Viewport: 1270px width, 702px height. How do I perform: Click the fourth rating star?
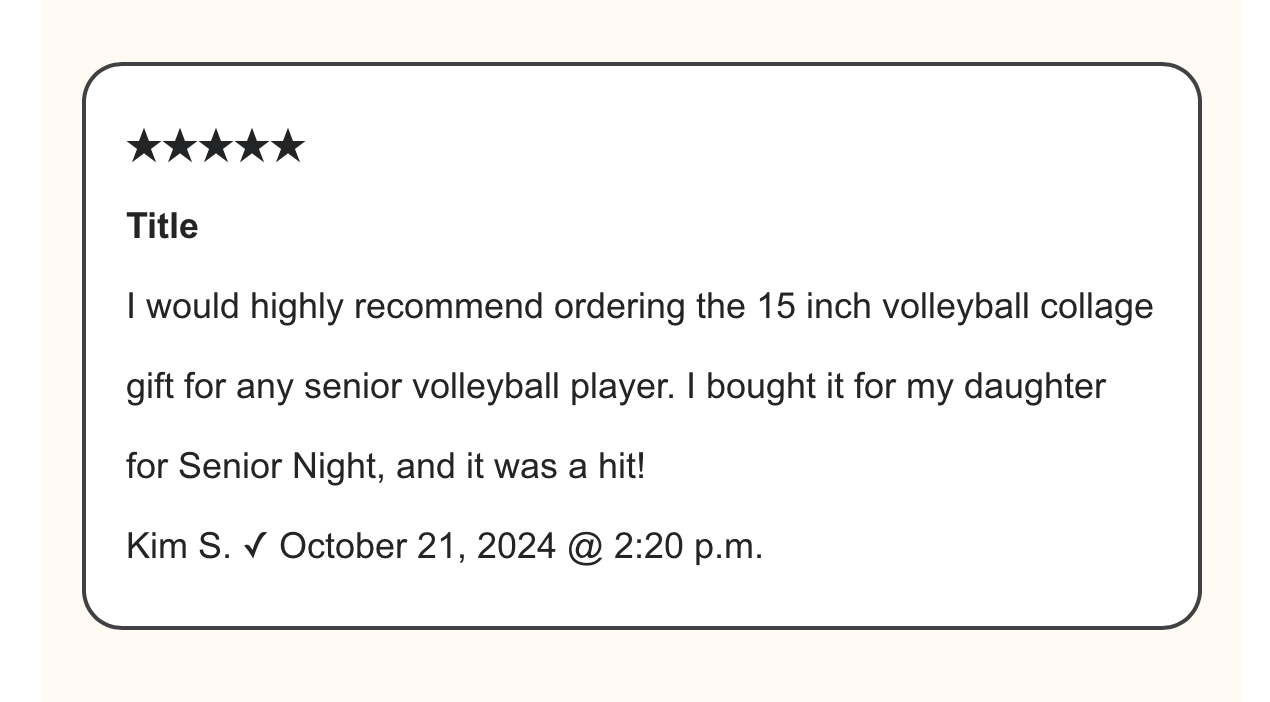(x=252, y=147)
